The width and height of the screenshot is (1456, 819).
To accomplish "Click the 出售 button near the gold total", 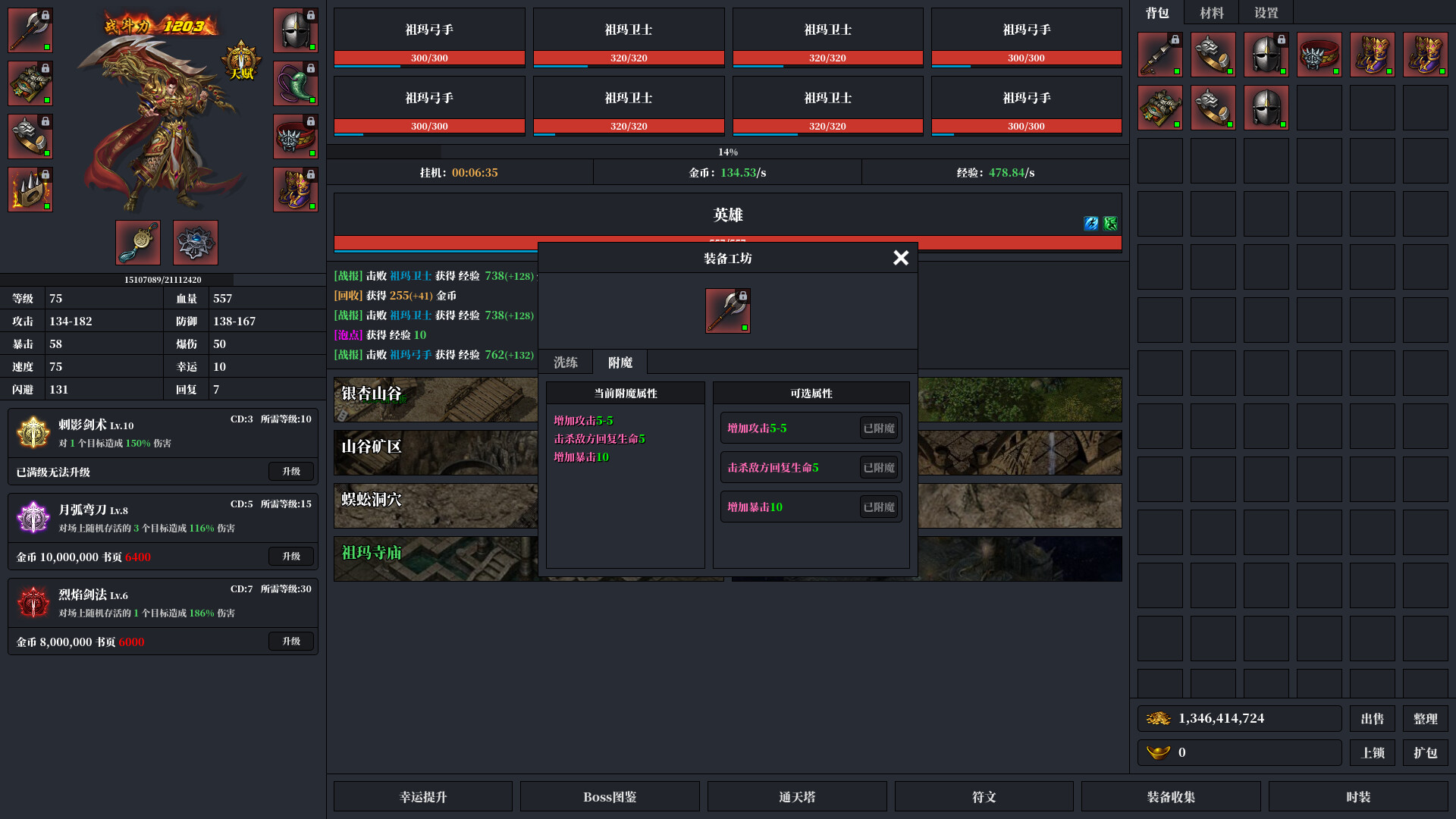I will (1373, 718).
